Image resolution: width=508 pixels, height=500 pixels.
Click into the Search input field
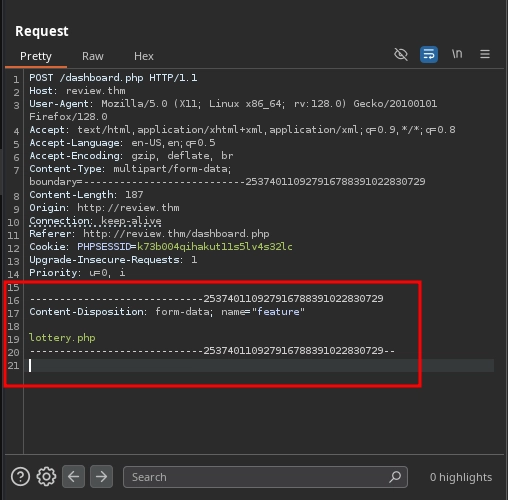click(265, 477)
